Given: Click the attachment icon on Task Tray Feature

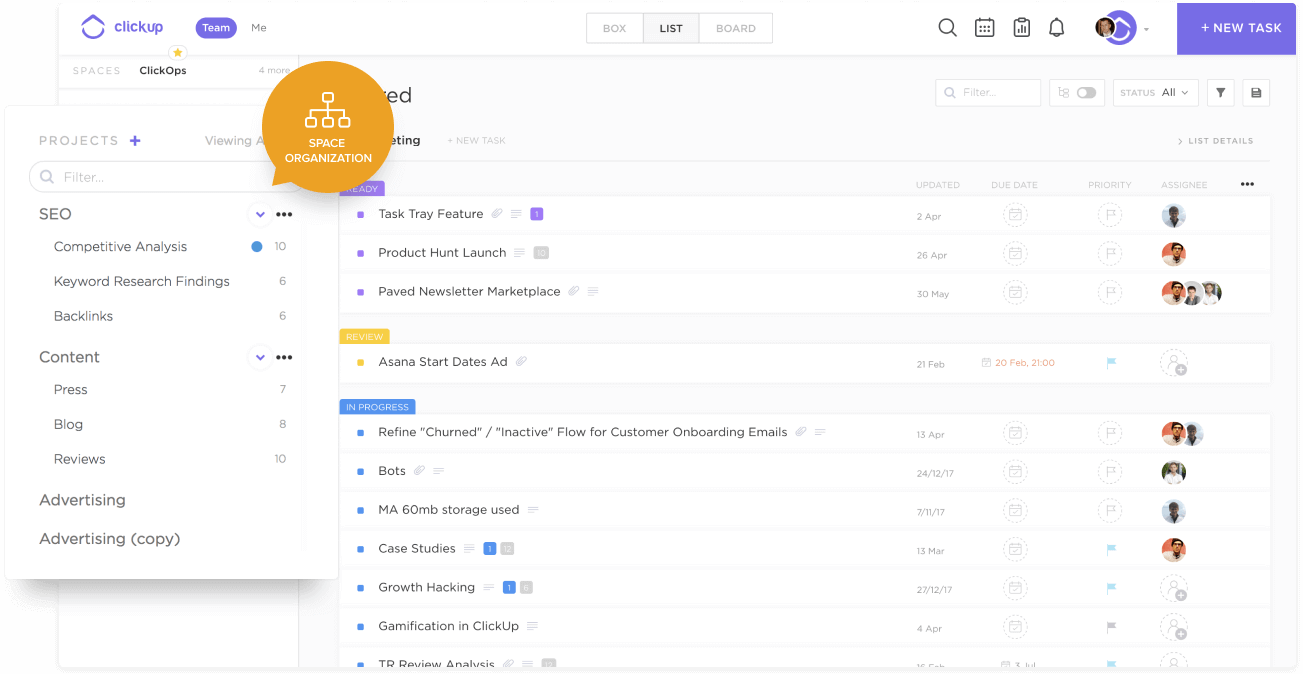Looking at the screenshot, I should [497, 214].
